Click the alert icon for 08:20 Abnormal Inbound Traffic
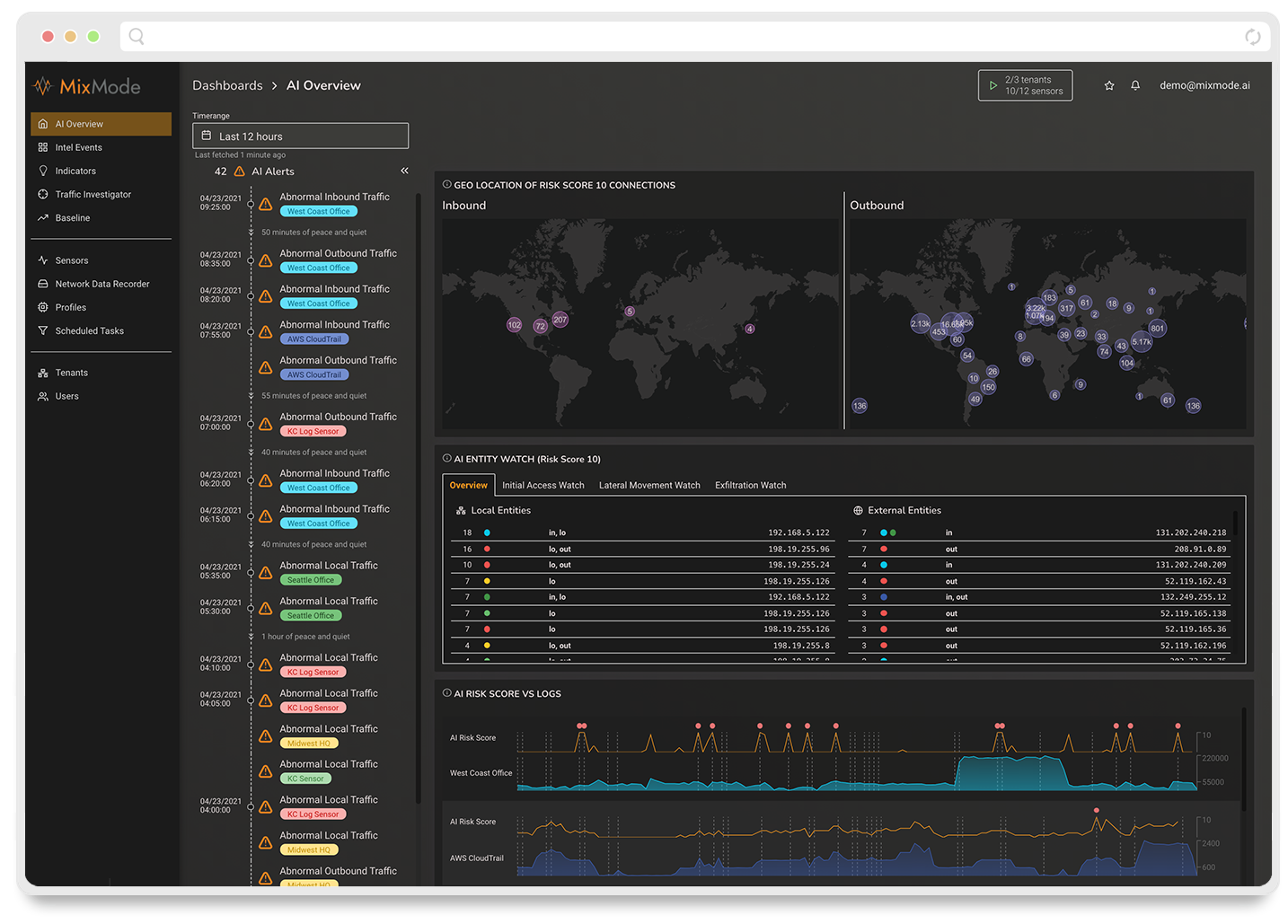 tap(266, 296)
